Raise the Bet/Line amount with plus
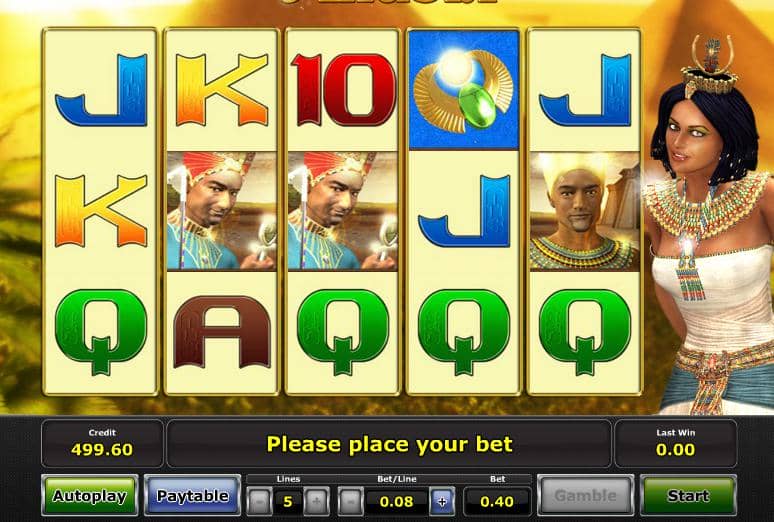 pyautogui.click(x=442, y=502)
